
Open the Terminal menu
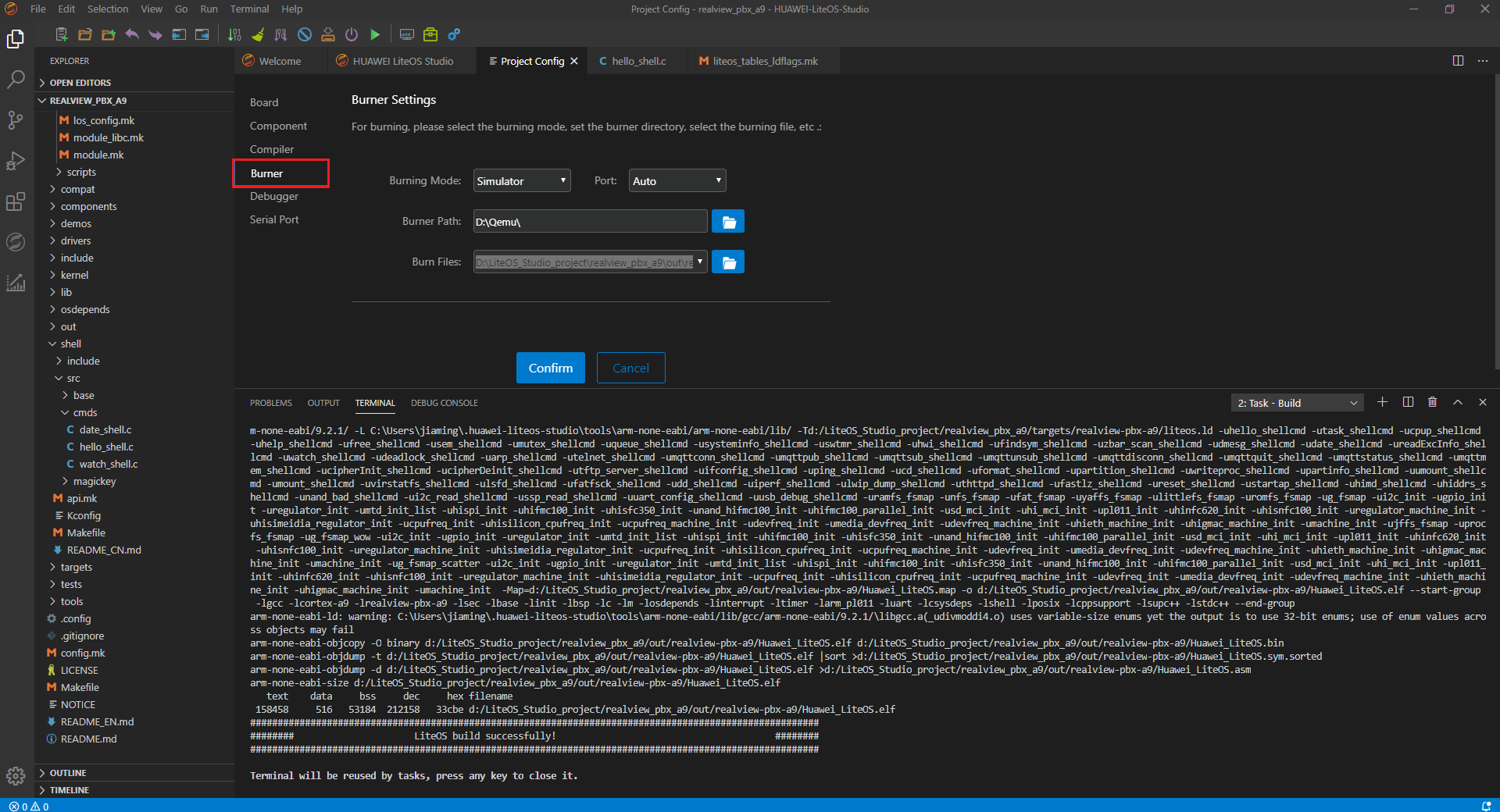point(249,9)
